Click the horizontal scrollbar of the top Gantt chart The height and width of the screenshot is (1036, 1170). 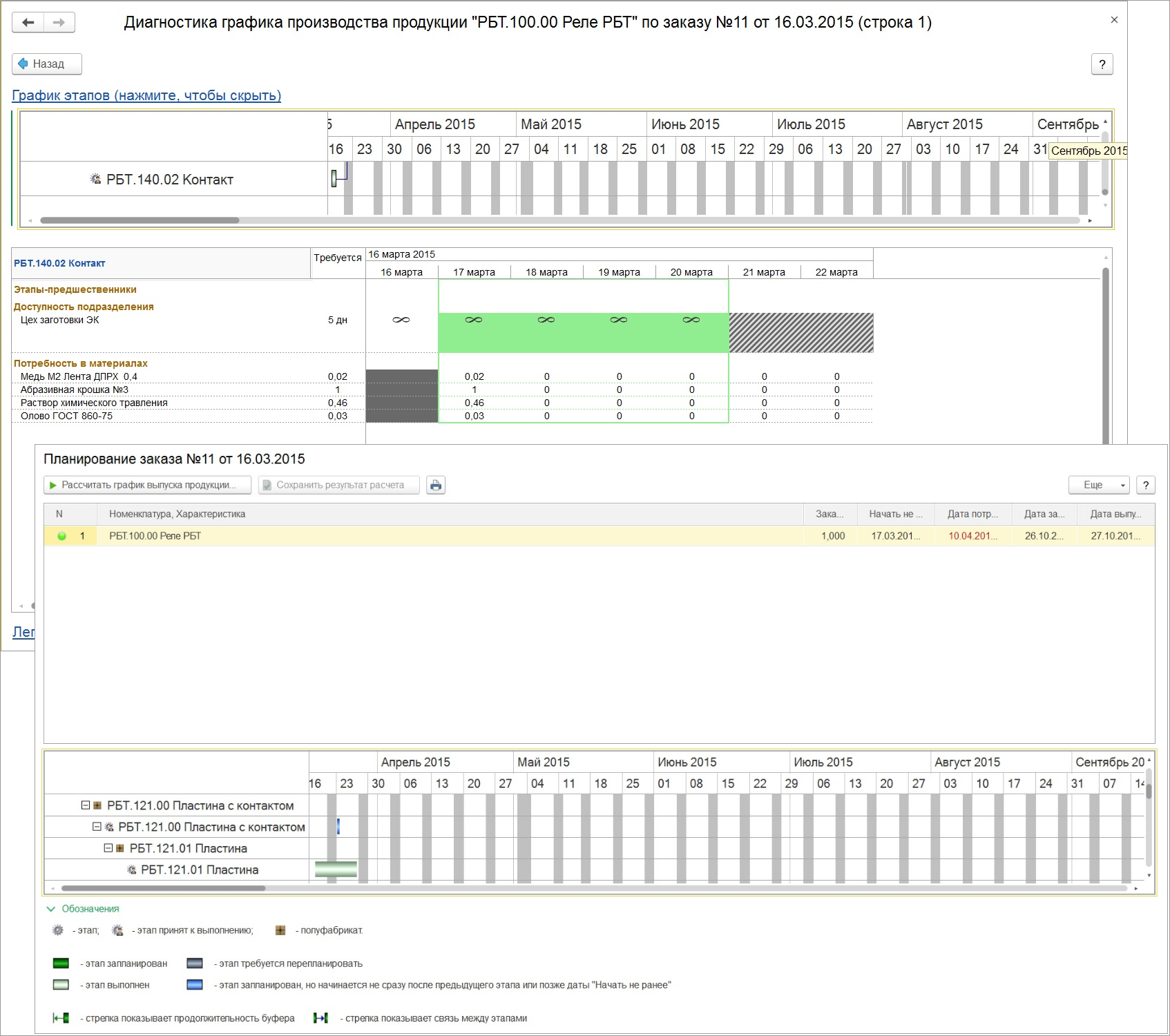click(x=140, y=220)
